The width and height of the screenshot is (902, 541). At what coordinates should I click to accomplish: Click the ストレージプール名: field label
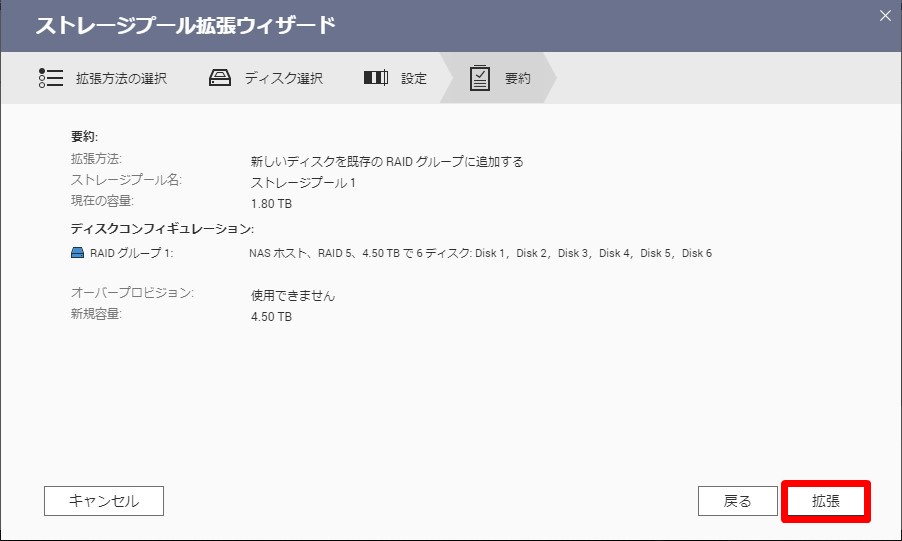click(x=126, y=180)
